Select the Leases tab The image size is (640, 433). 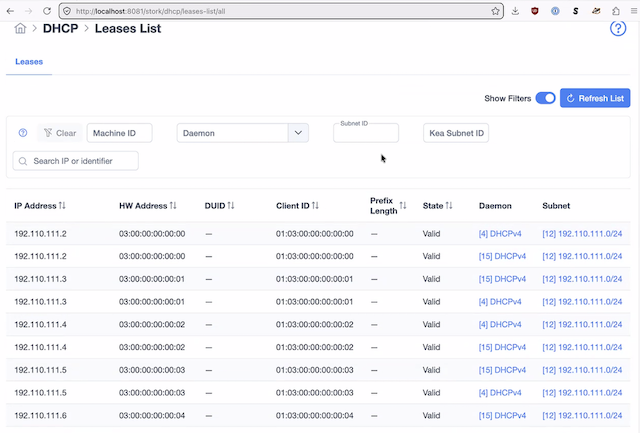(29, 62)
